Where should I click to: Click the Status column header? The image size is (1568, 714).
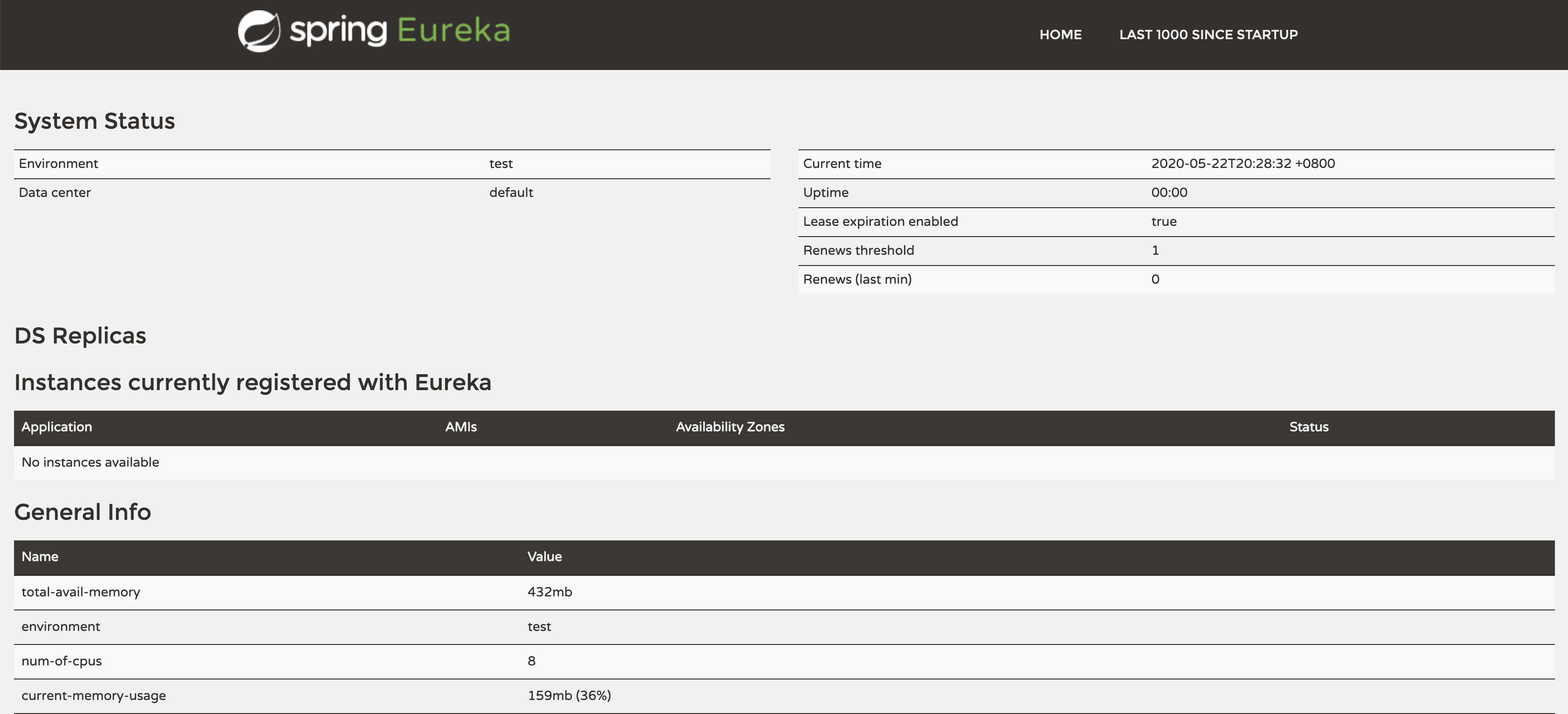(x=1308, y=427)
